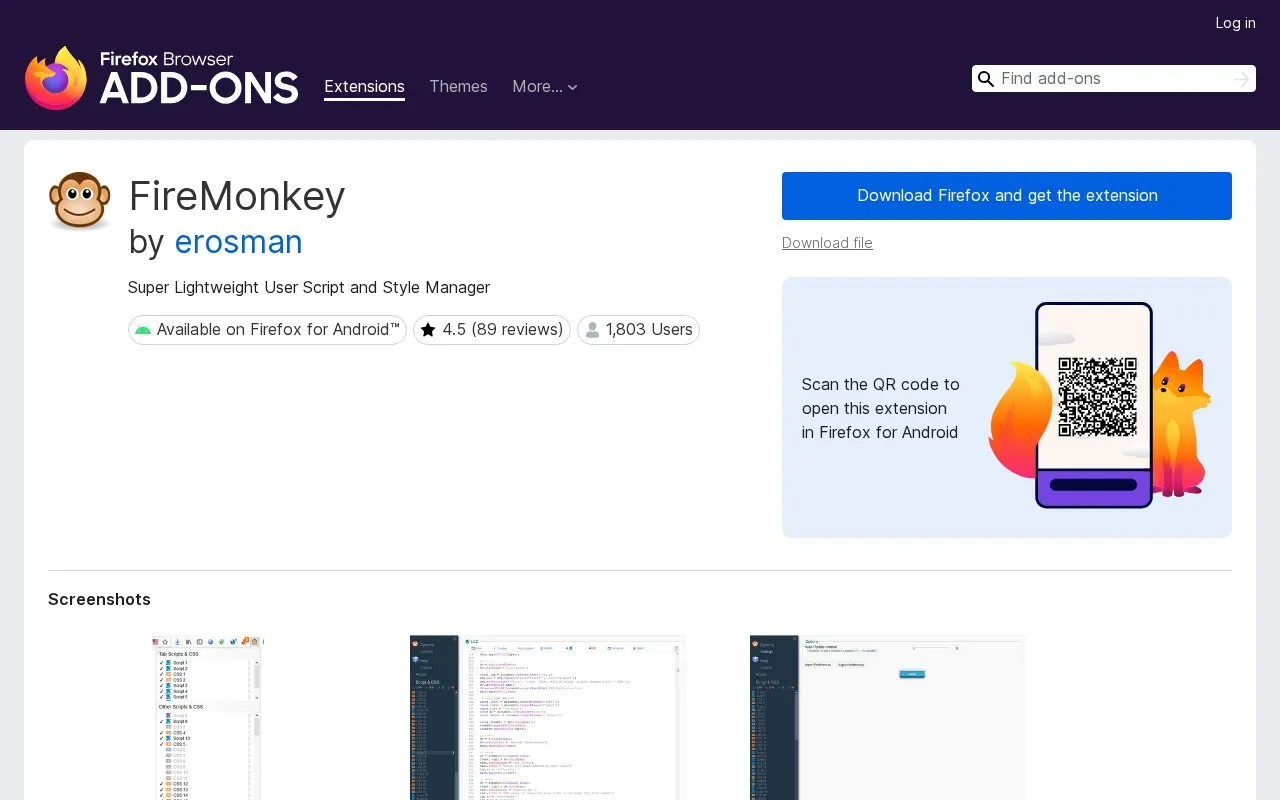Click the FireMonkey monkey icon
The height and width of the screenshot is (800, 1280).
click(x=80, y=200)
